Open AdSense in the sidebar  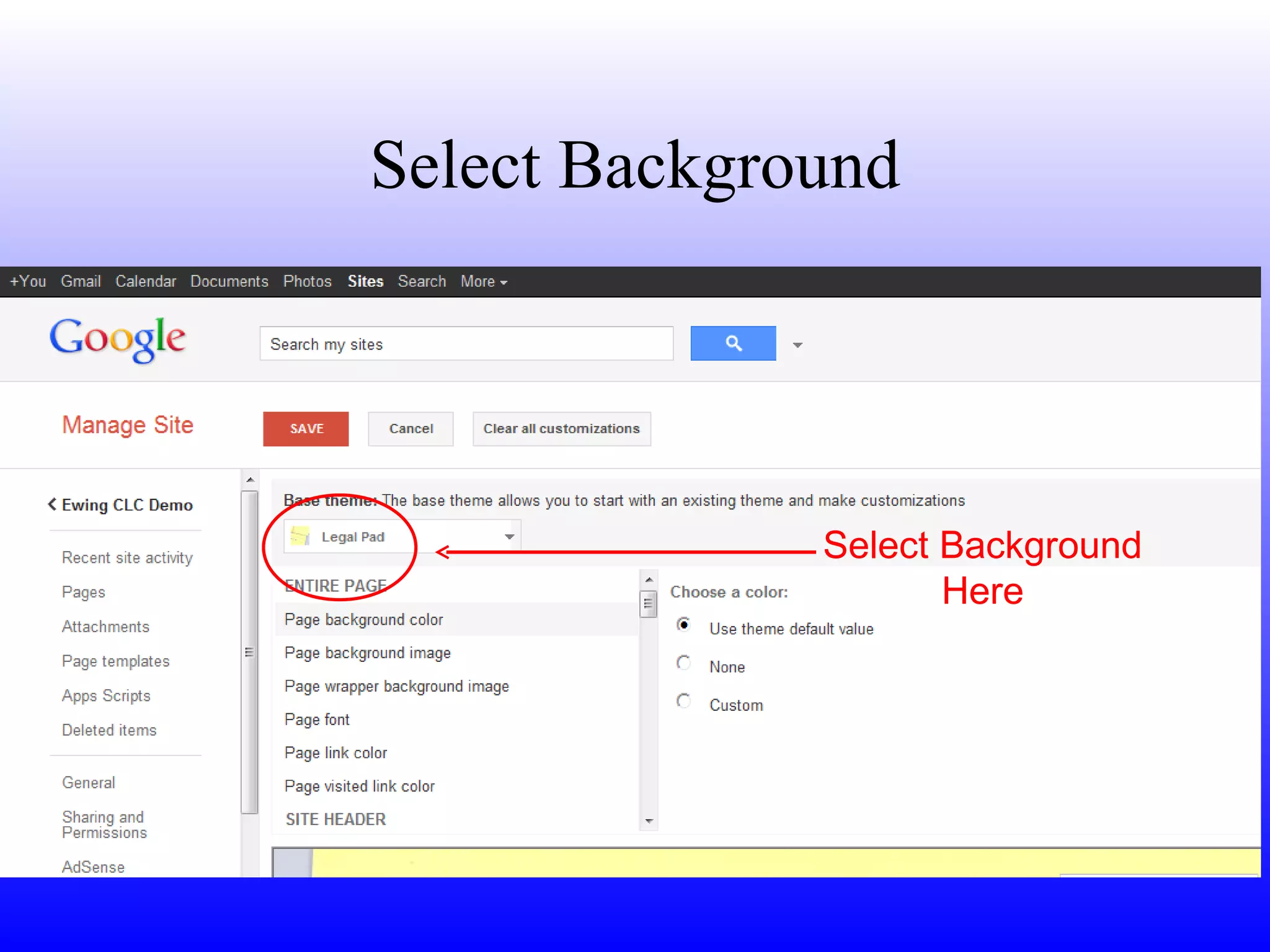click(x=94, y=867)
